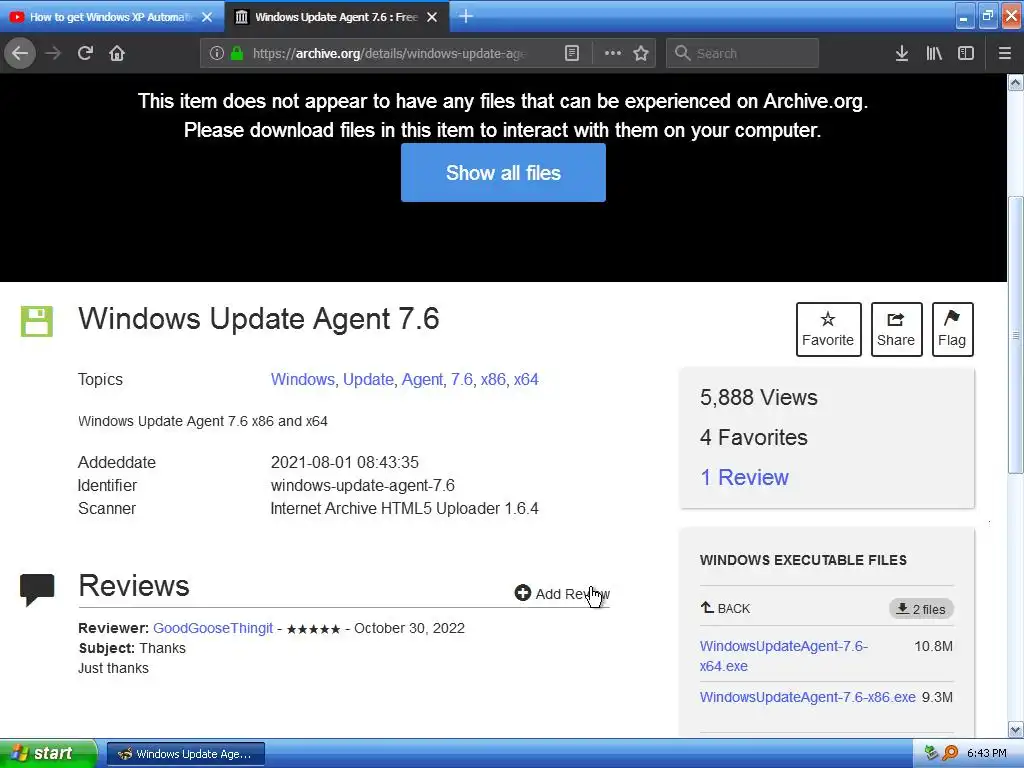This screenshot has width=1024, height=768.
Task: Click the Add Review link
Action: point(562,594)
